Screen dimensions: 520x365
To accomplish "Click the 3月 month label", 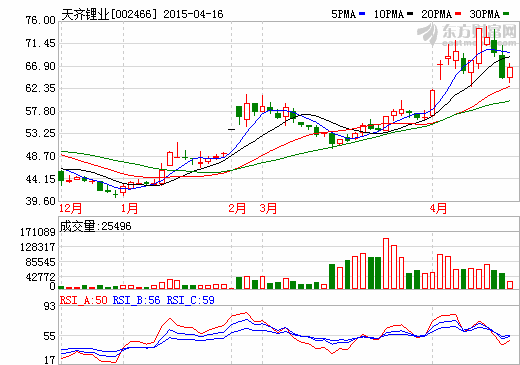I will (268, 209).
